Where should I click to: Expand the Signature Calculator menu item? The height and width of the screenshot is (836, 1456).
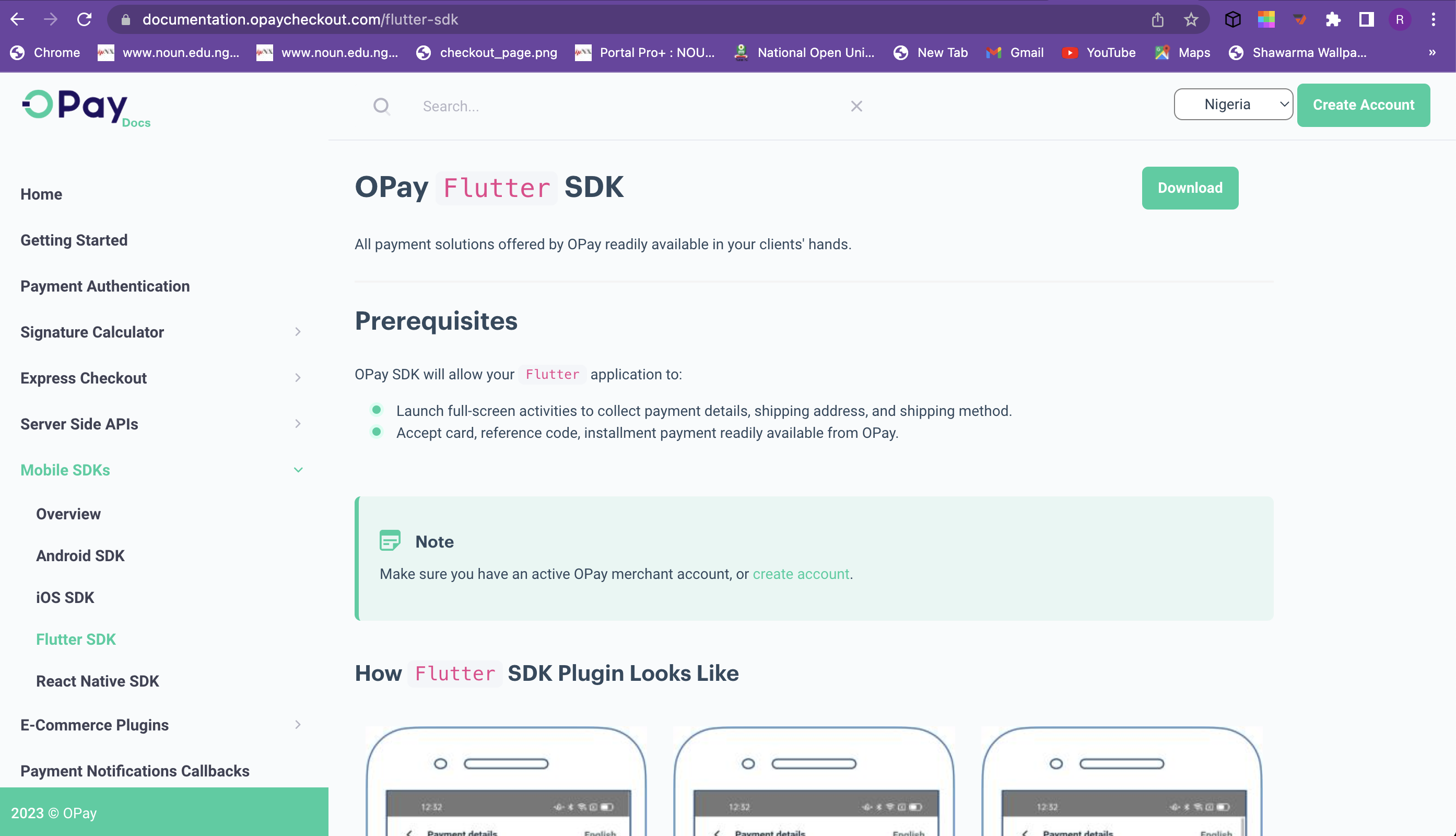tap(296, 332)
